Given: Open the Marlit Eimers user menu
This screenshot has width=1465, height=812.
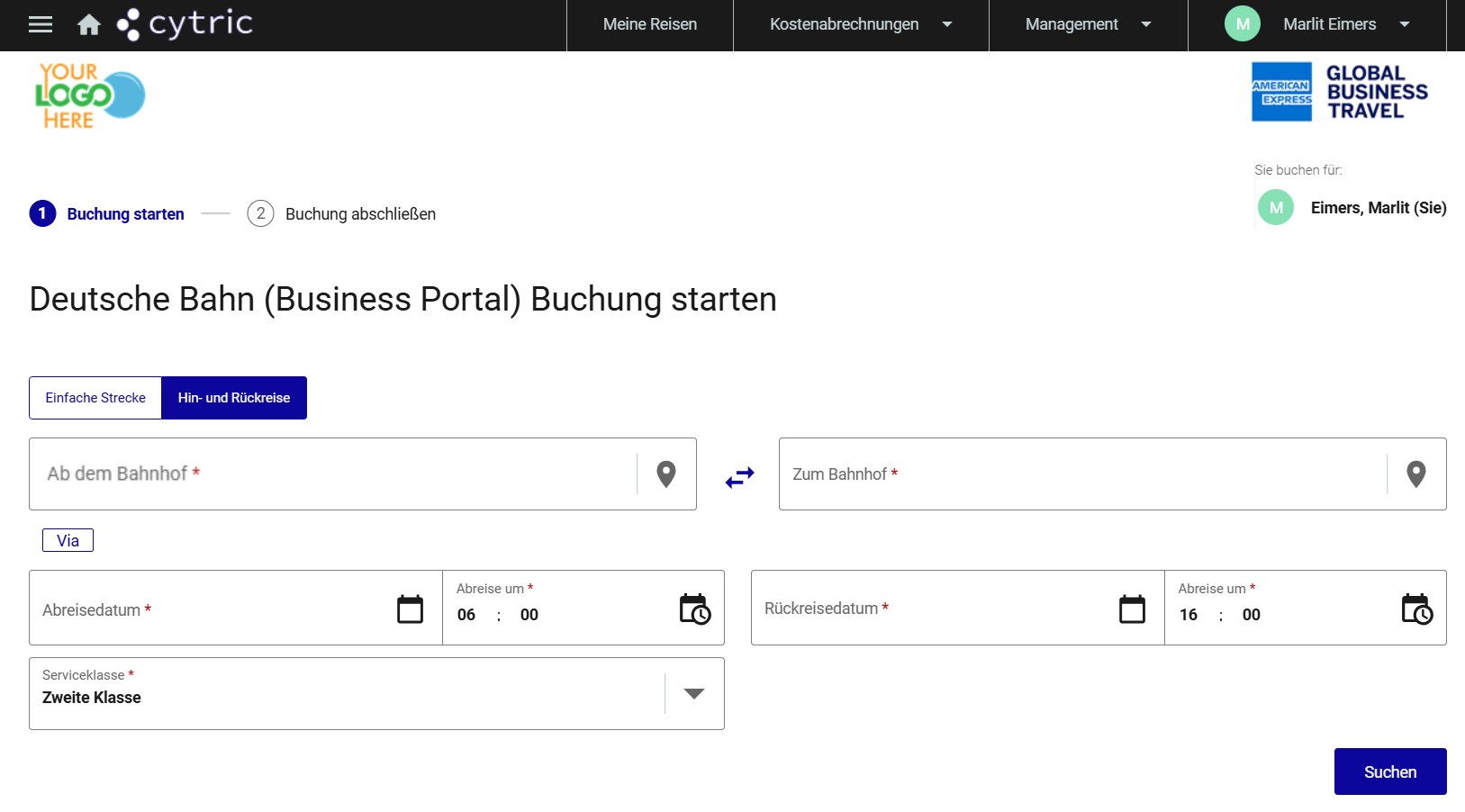Looking at the screenshot, I should point(1317,24).
